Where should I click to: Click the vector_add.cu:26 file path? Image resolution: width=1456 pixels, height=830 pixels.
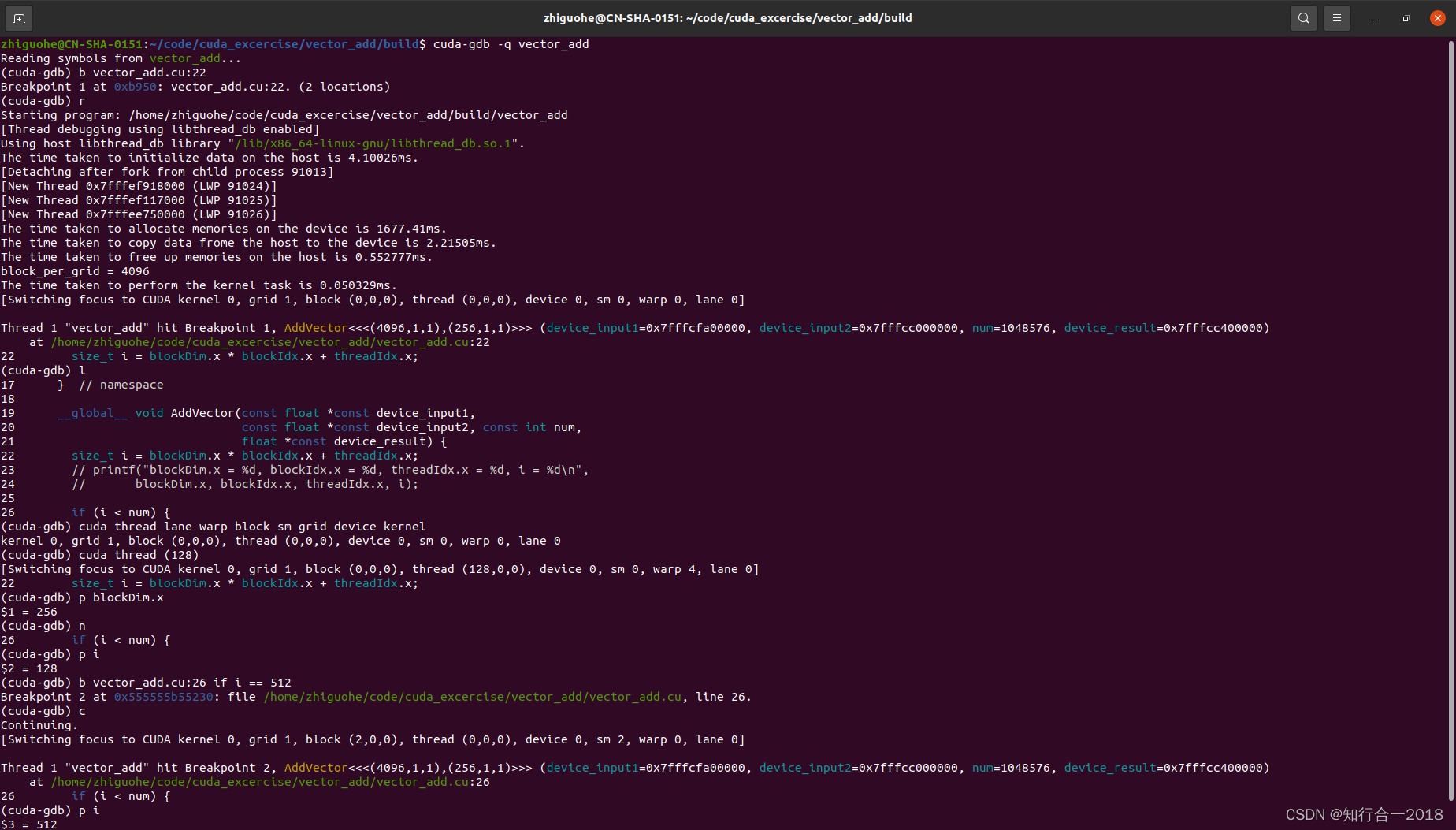270,782
